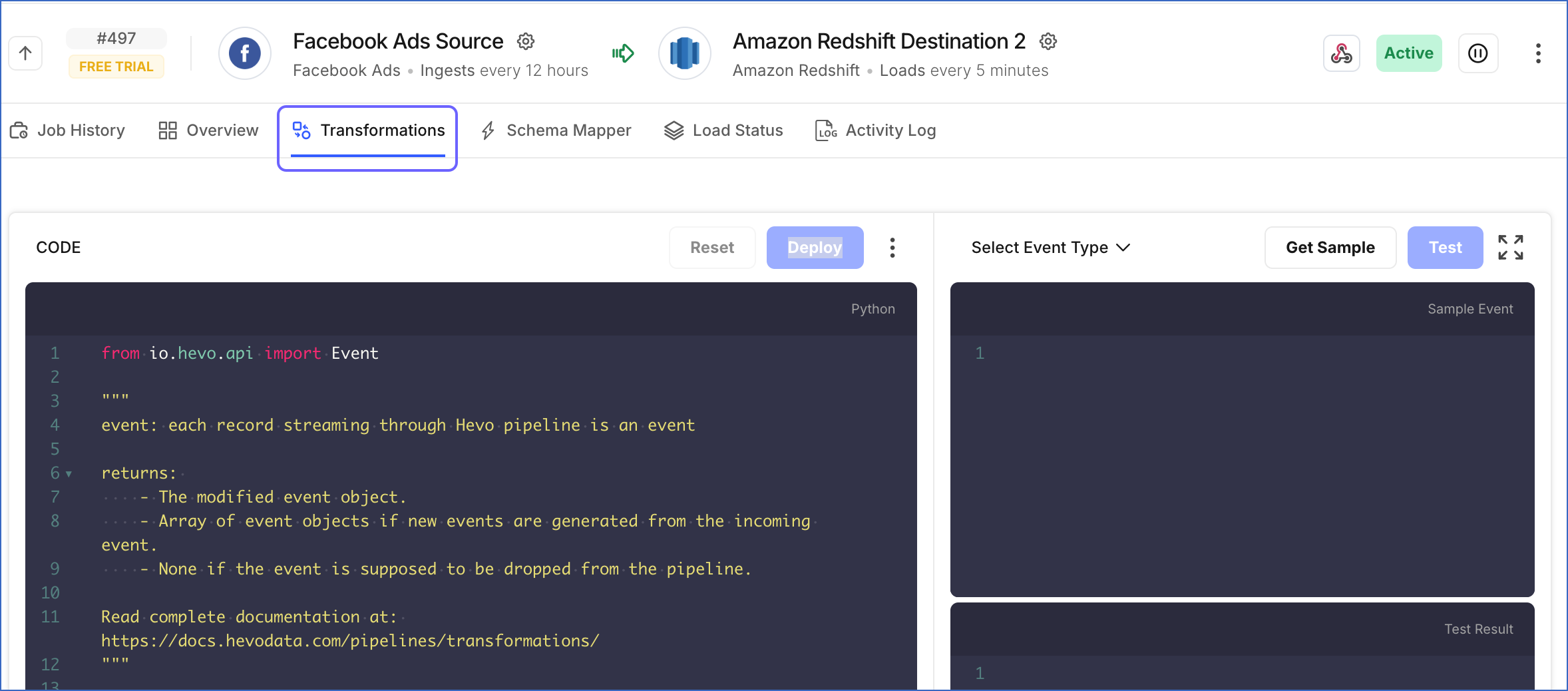Pause the pipeline with pause icon
Viewport: 1568px width, 691px height.
1478,53
